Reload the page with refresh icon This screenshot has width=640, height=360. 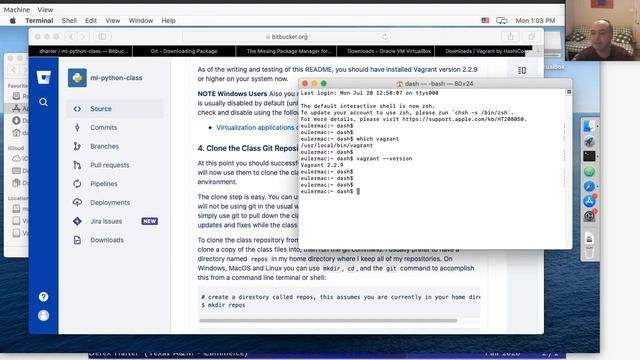(x=384, y=36)
